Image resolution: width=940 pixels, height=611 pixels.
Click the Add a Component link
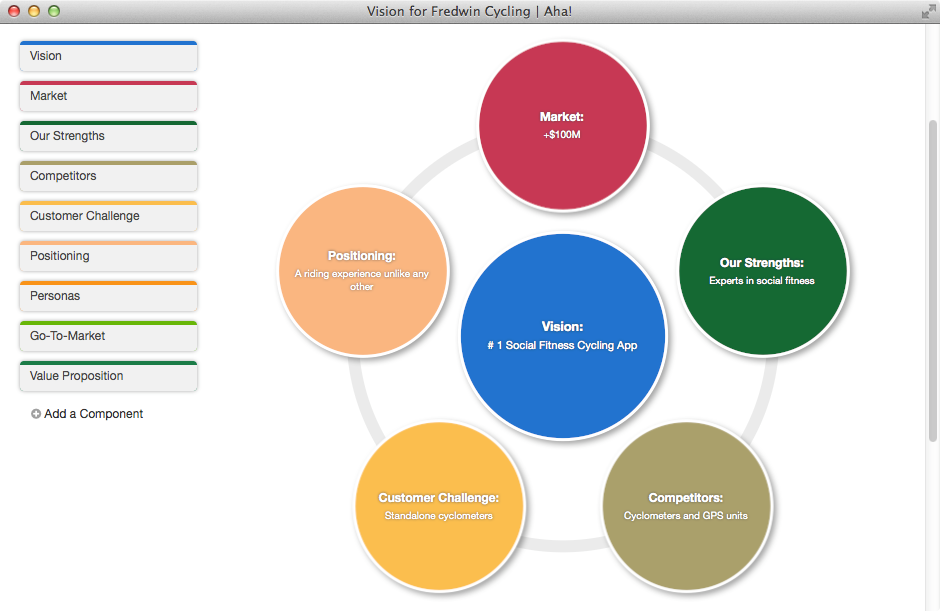click(x=93, y=413)
